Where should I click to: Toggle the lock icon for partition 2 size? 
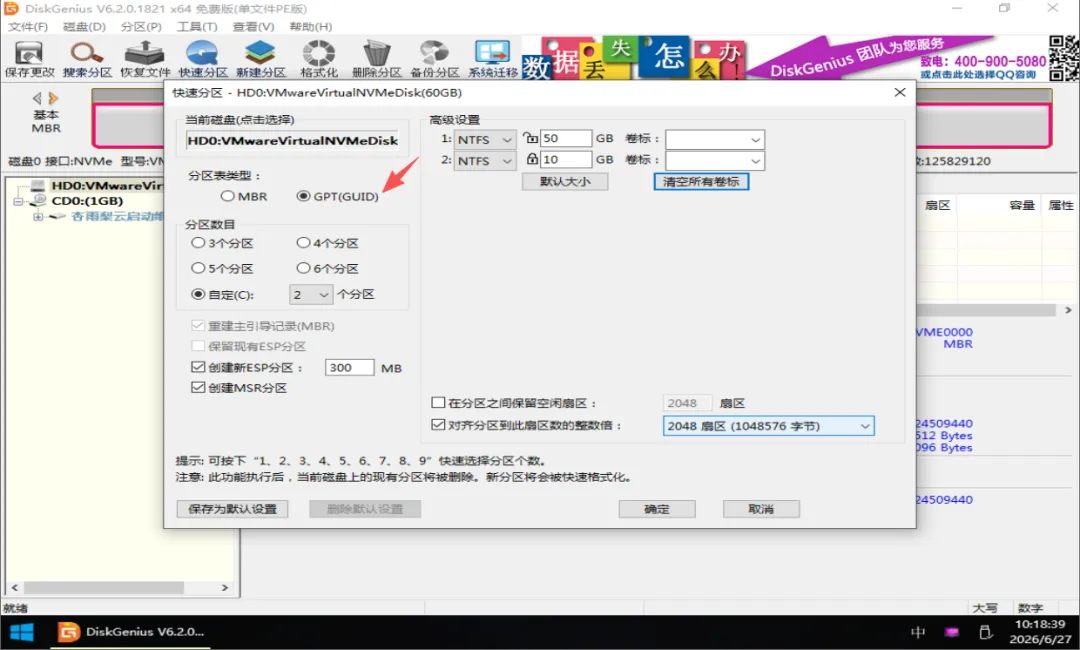[x=532, y=159]
